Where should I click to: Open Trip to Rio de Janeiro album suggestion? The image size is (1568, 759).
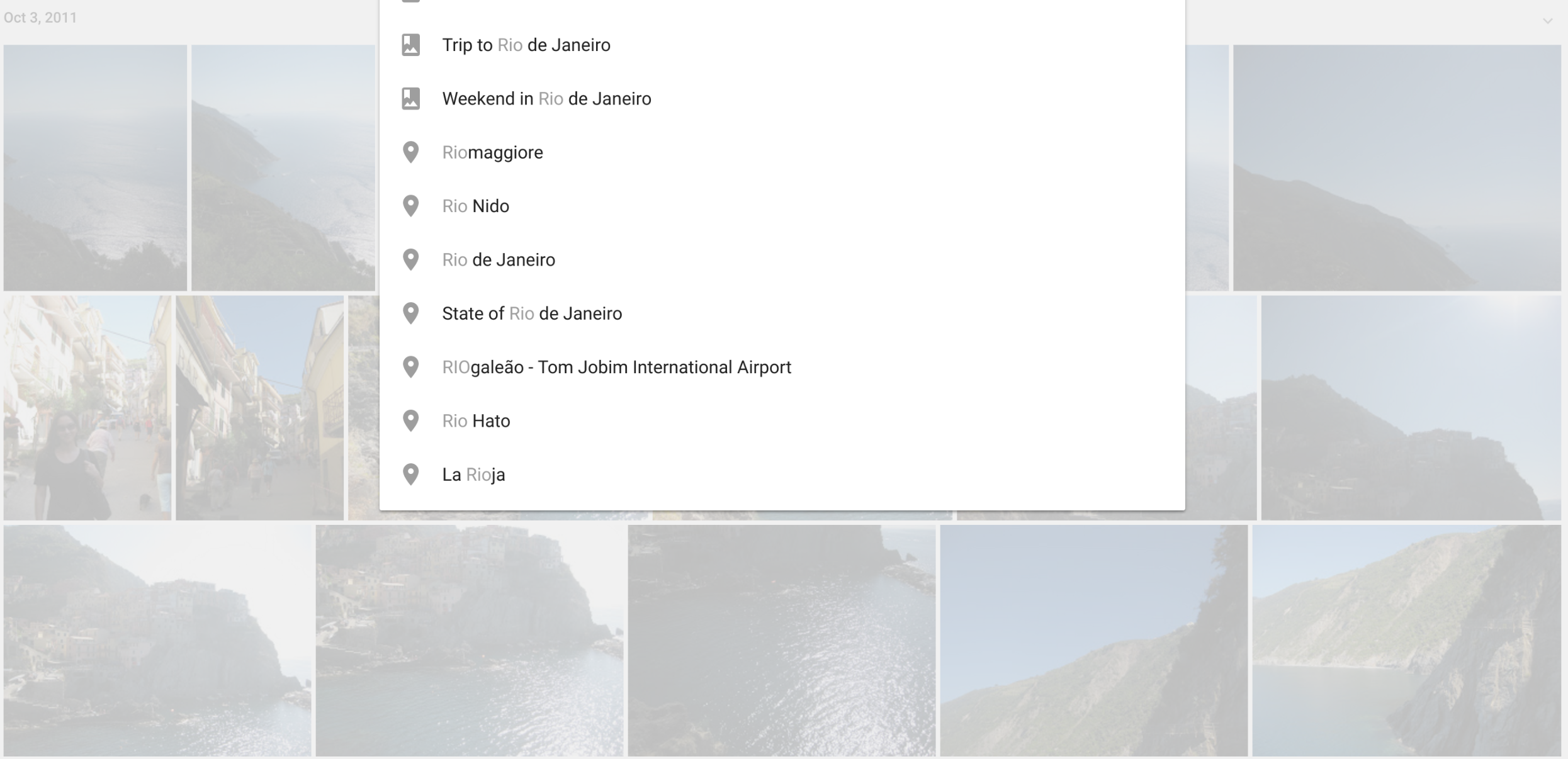coord(526,45)
